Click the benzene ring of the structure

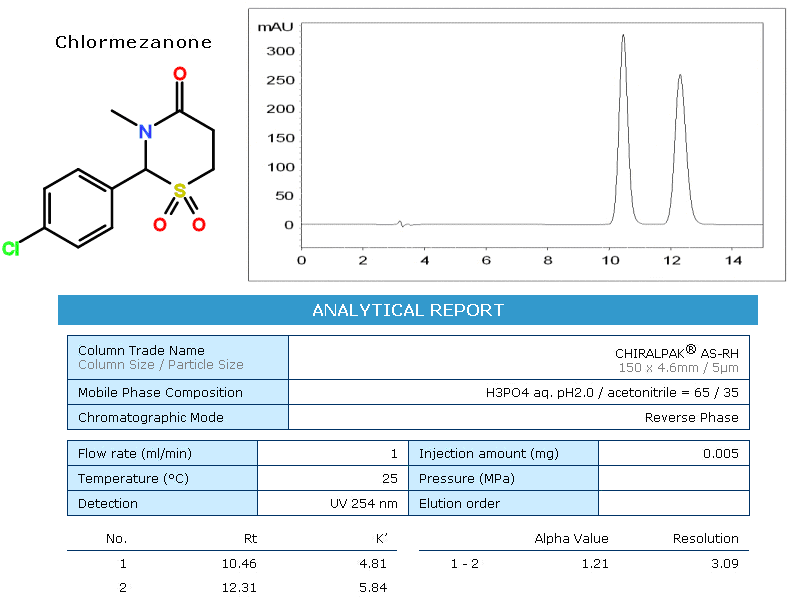tap(77, 208)
